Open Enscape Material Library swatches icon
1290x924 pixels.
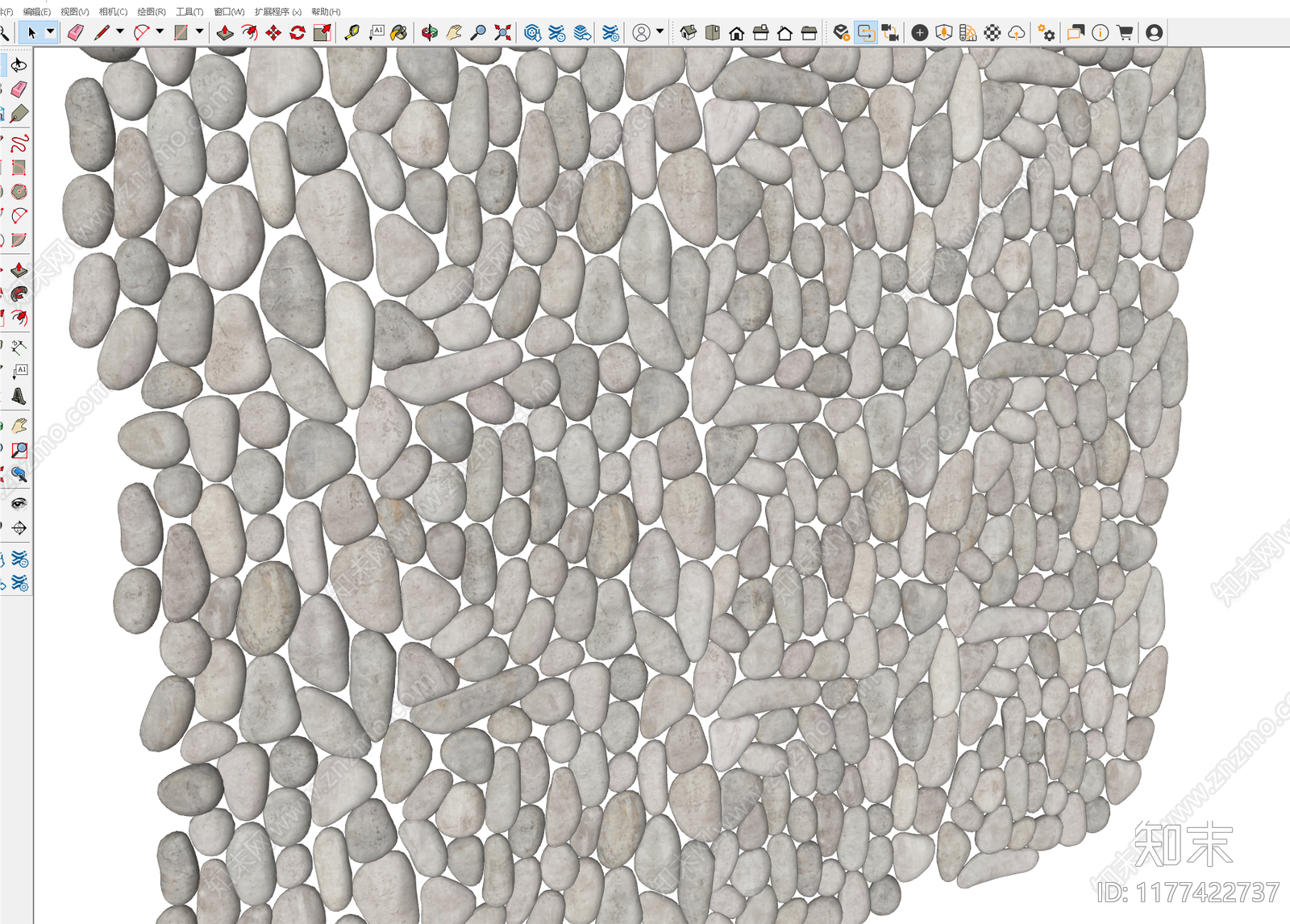[968, 33]
